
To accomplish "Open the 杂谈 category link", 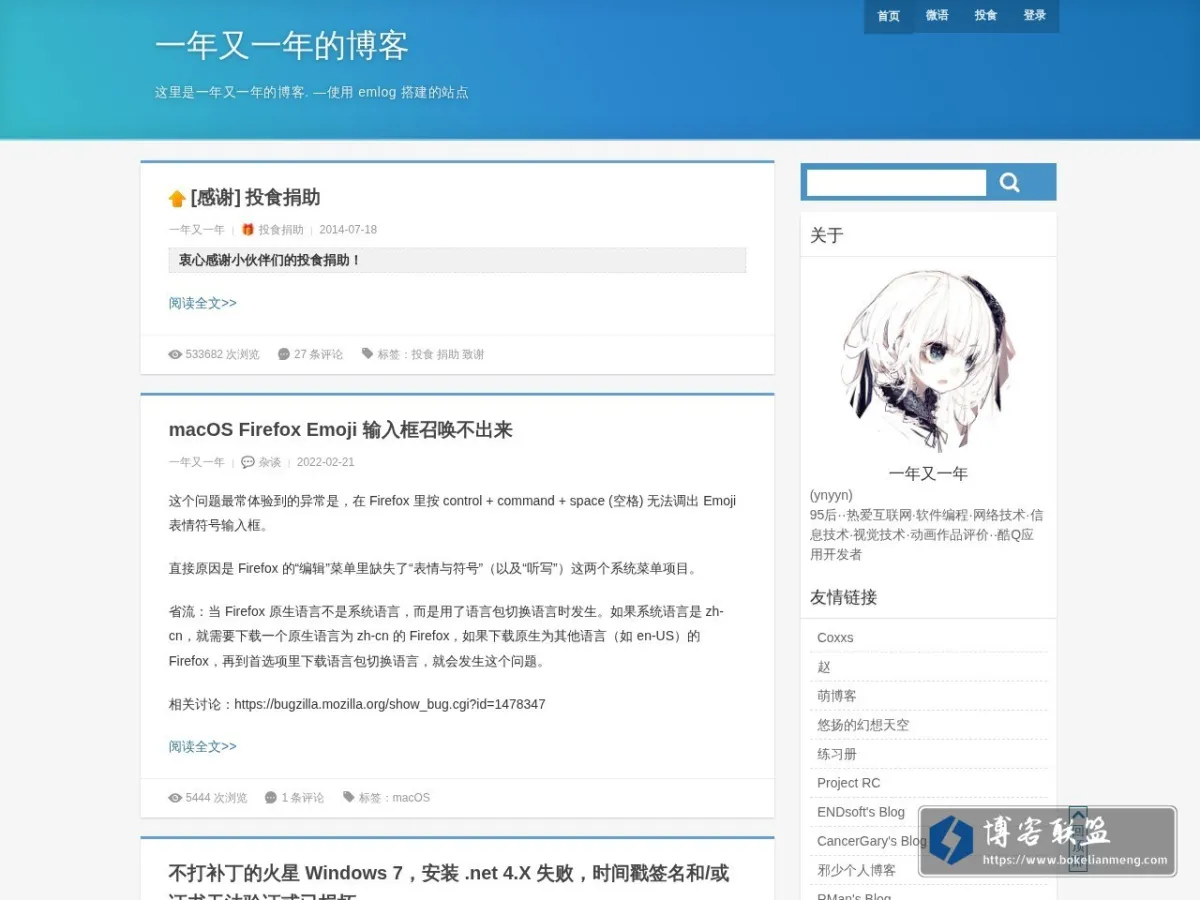I will point(270,462).
